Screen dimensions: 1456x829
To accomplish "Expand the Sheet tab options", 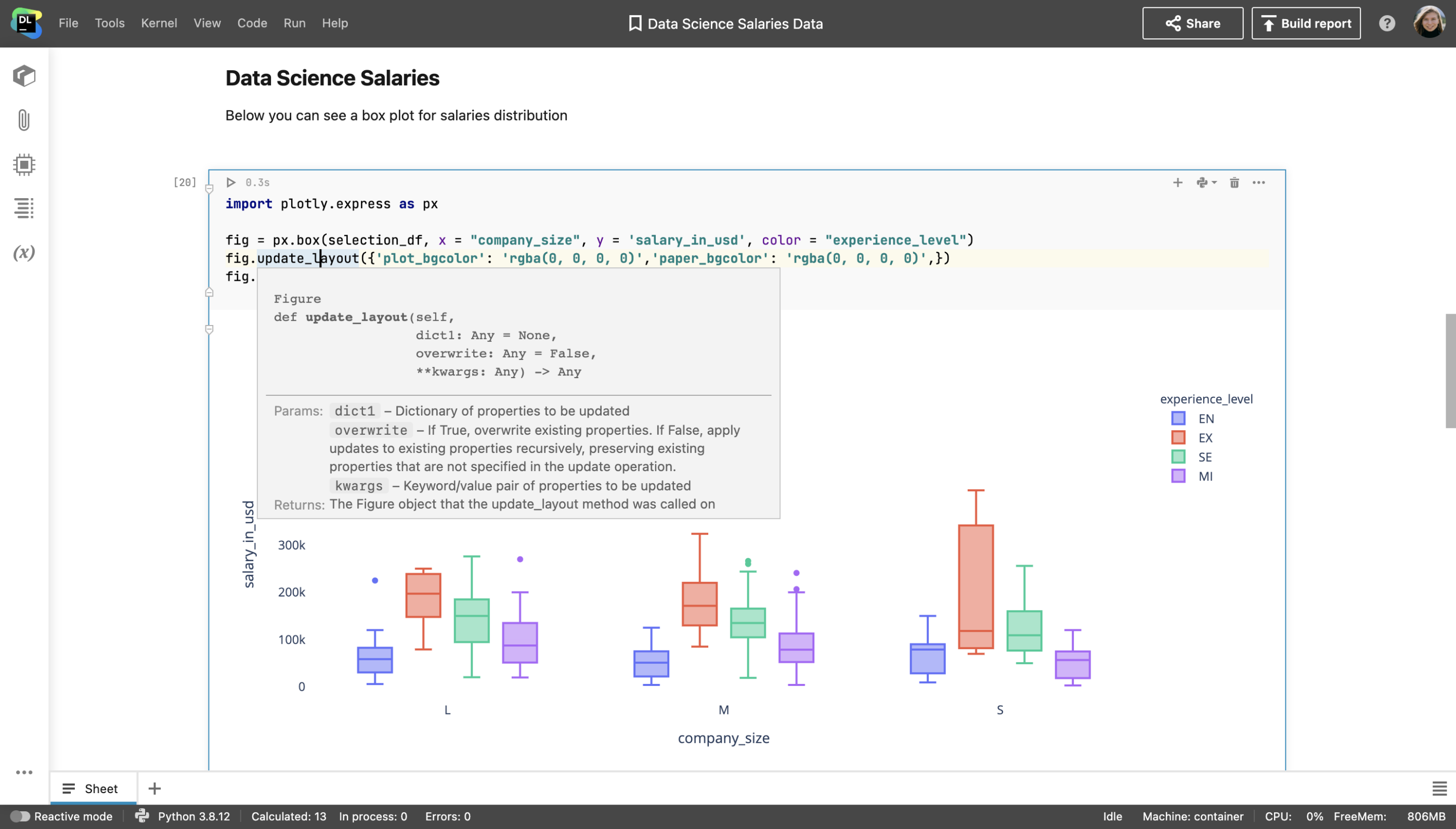I will point(68,788).
